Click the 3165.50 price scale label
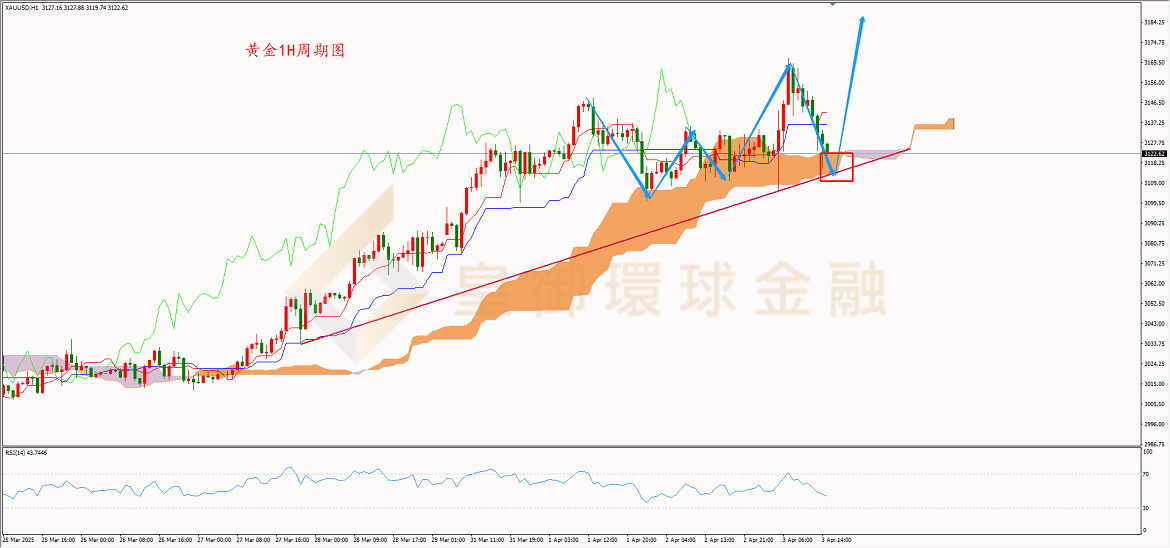The width and height of the screenshot is (1170, 548). click(1154, 63)
